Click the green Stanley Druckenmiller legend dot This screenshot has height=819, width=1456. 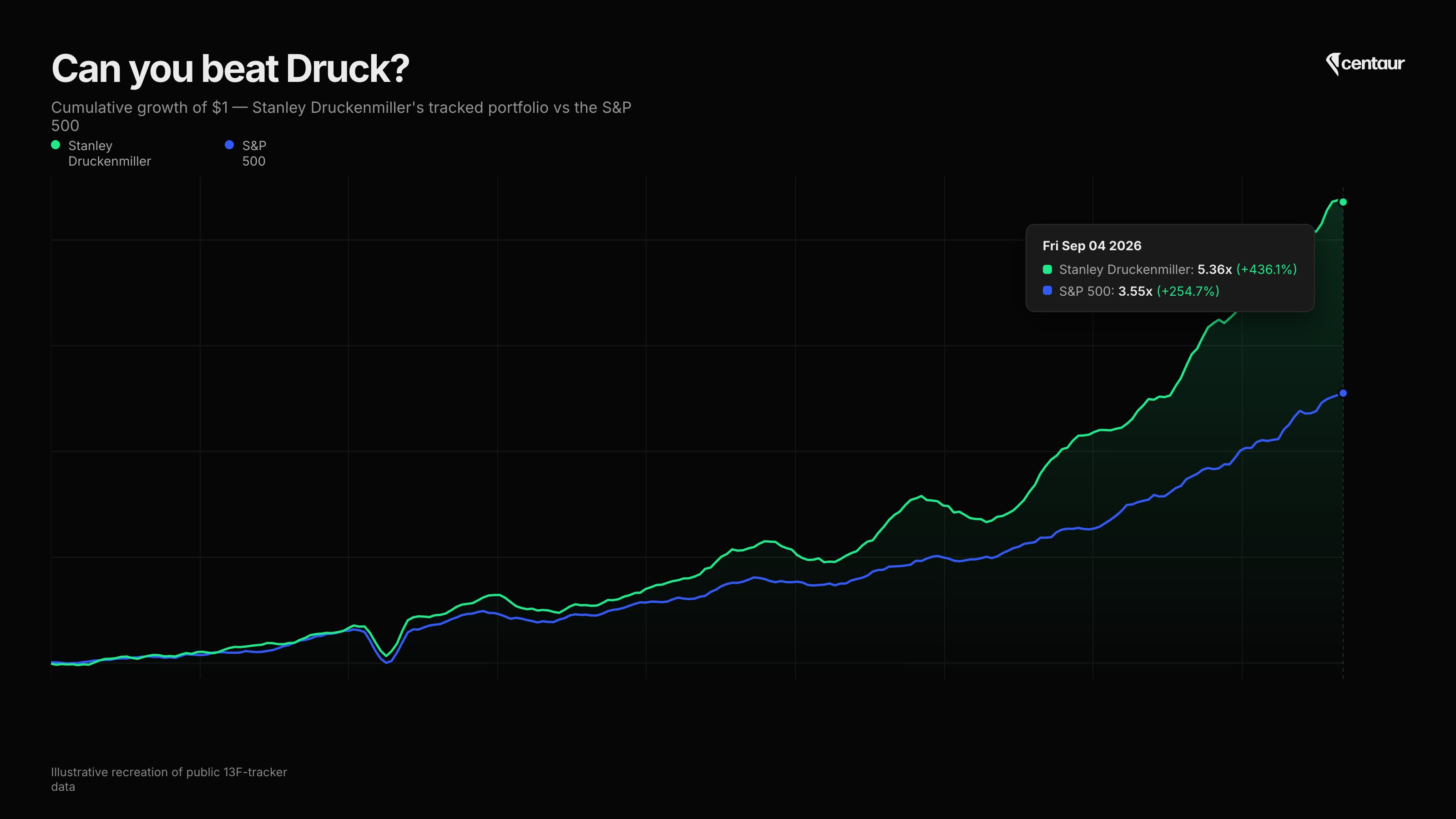click(56, 145)
